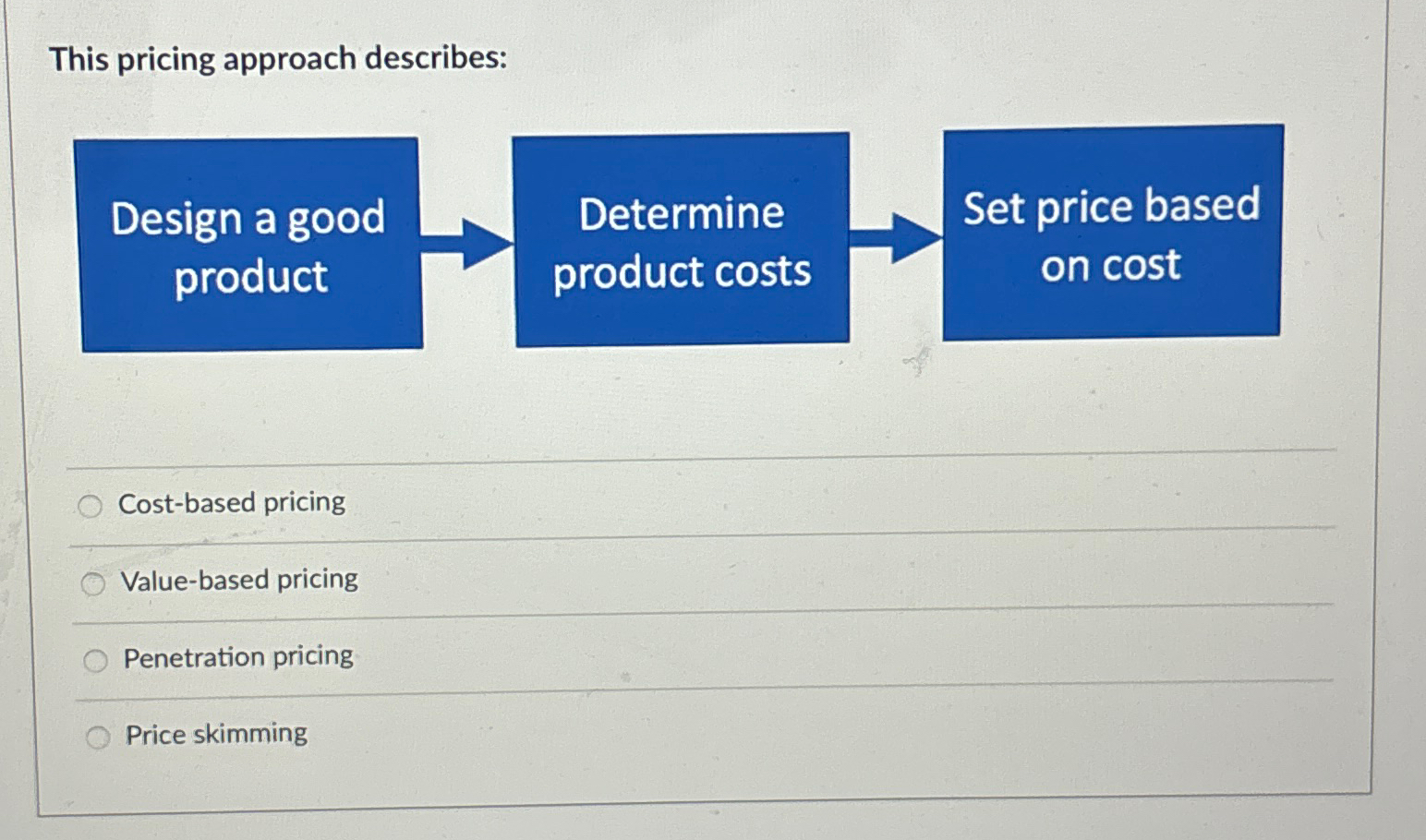Screen dimensions: 1426x840
Task: Click the row containing Penetration pricing
Action: (x=702, y=658)
